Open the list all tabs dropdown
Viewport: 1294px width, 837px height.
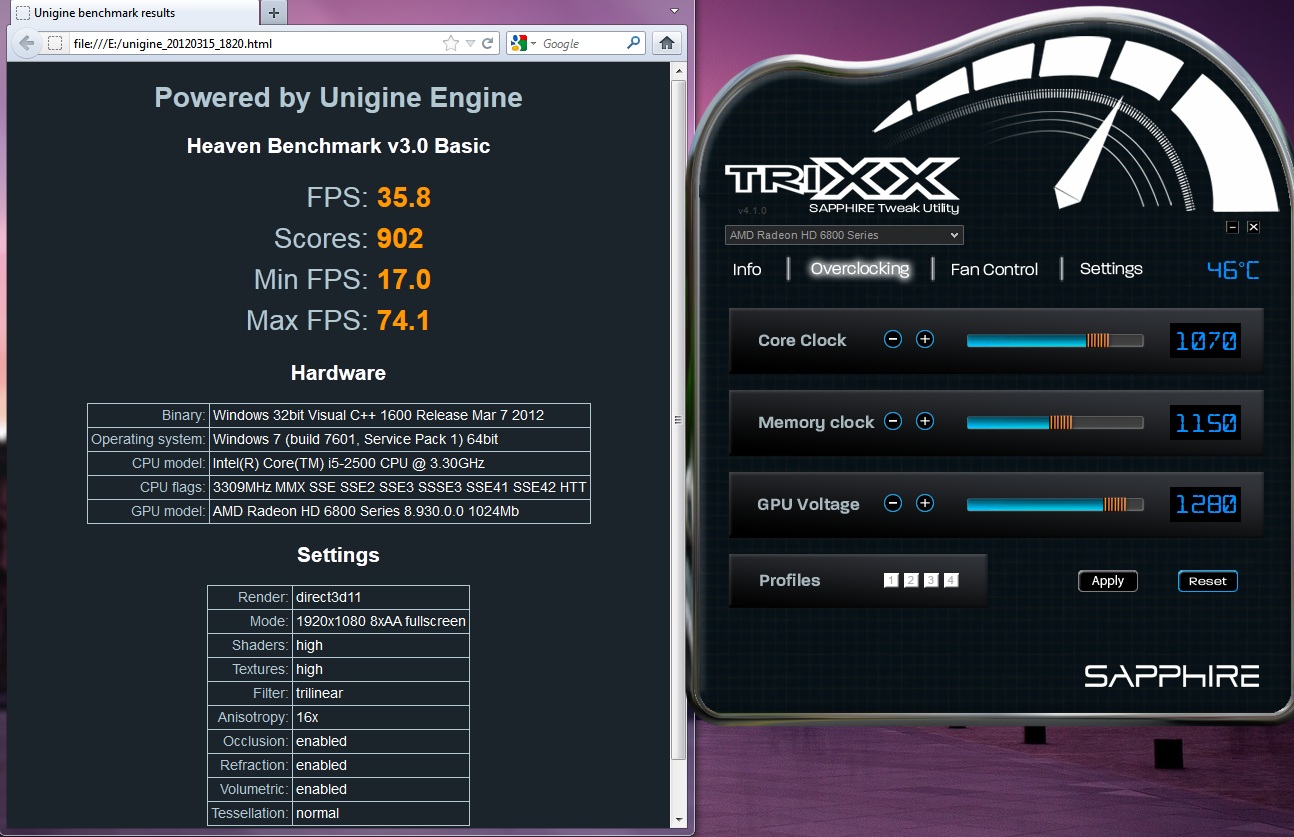click(x=674, y=10)
